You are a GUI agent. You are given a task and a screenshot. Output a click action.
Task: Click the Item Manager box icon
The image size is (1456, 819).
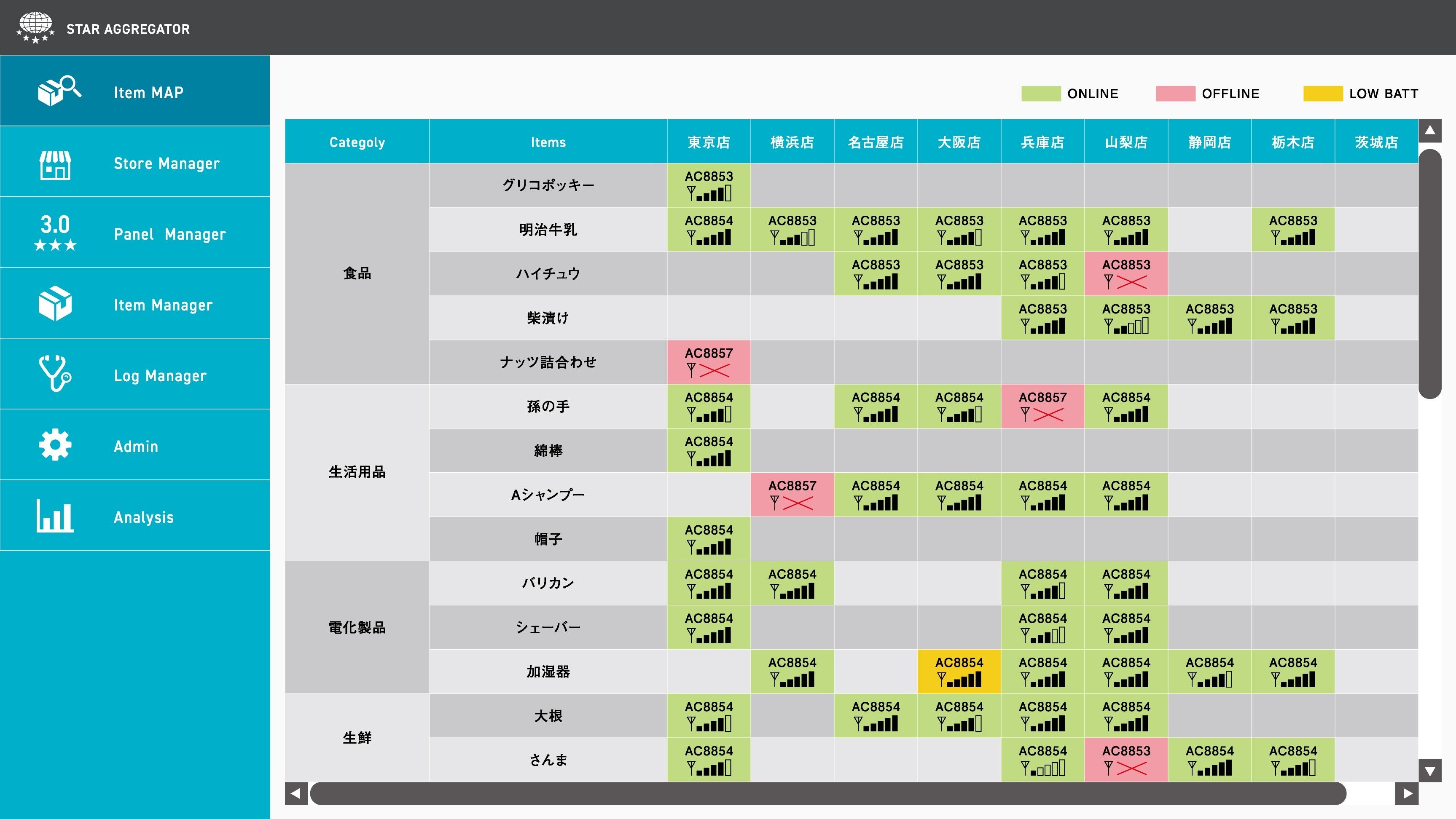(x=55, y=303)
